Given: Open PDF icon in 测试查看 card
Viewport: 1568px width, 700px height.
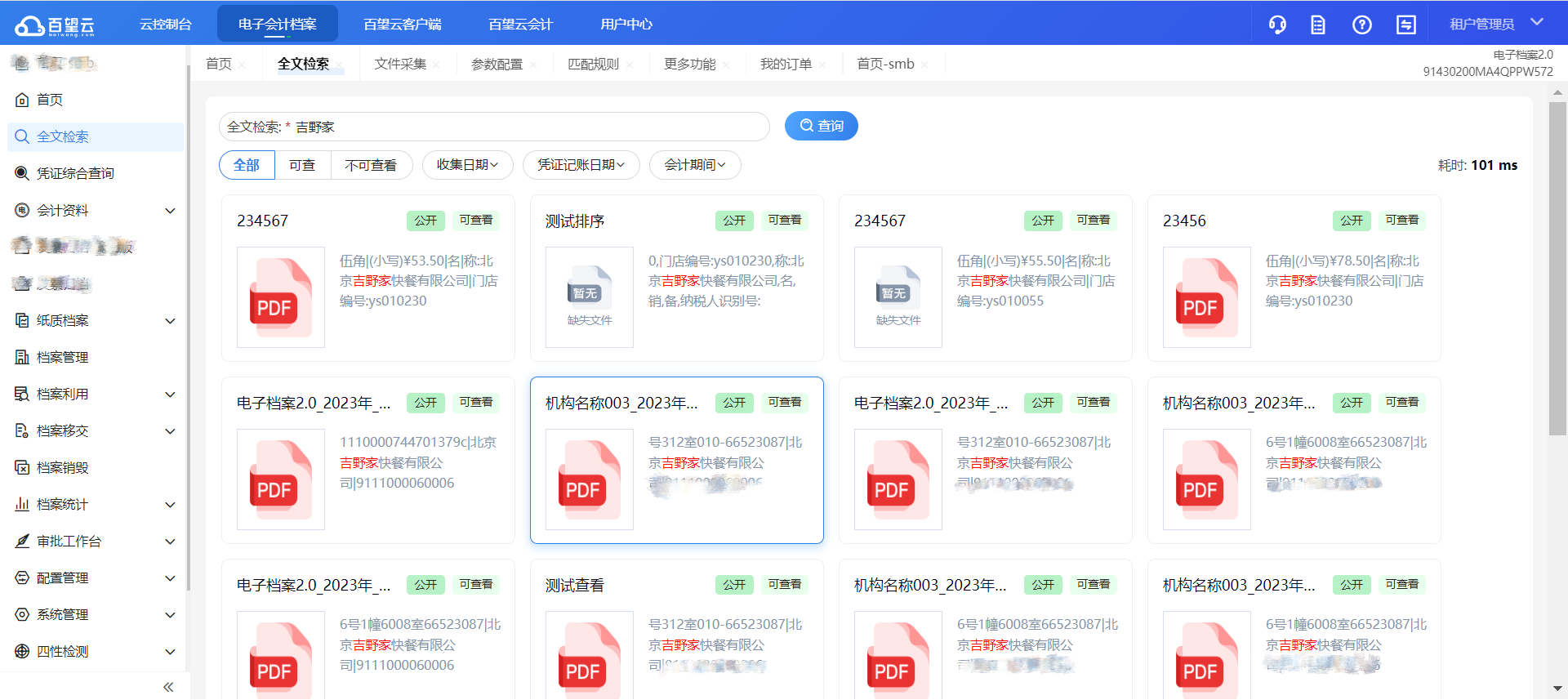Looking at the screenshot, I should pyautogui.click(x=590, y=655).
